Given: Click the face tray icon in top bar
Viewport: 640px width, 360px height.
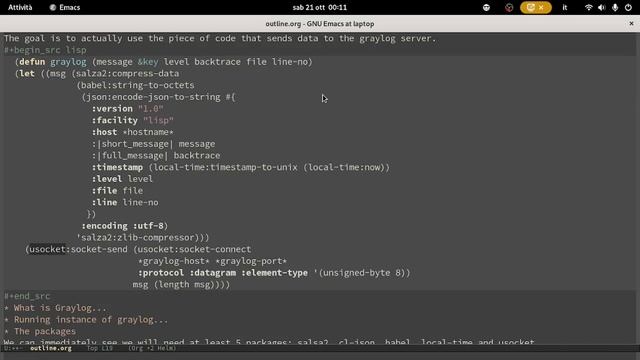Looking at the screenshot, I should tap(486, 7).
